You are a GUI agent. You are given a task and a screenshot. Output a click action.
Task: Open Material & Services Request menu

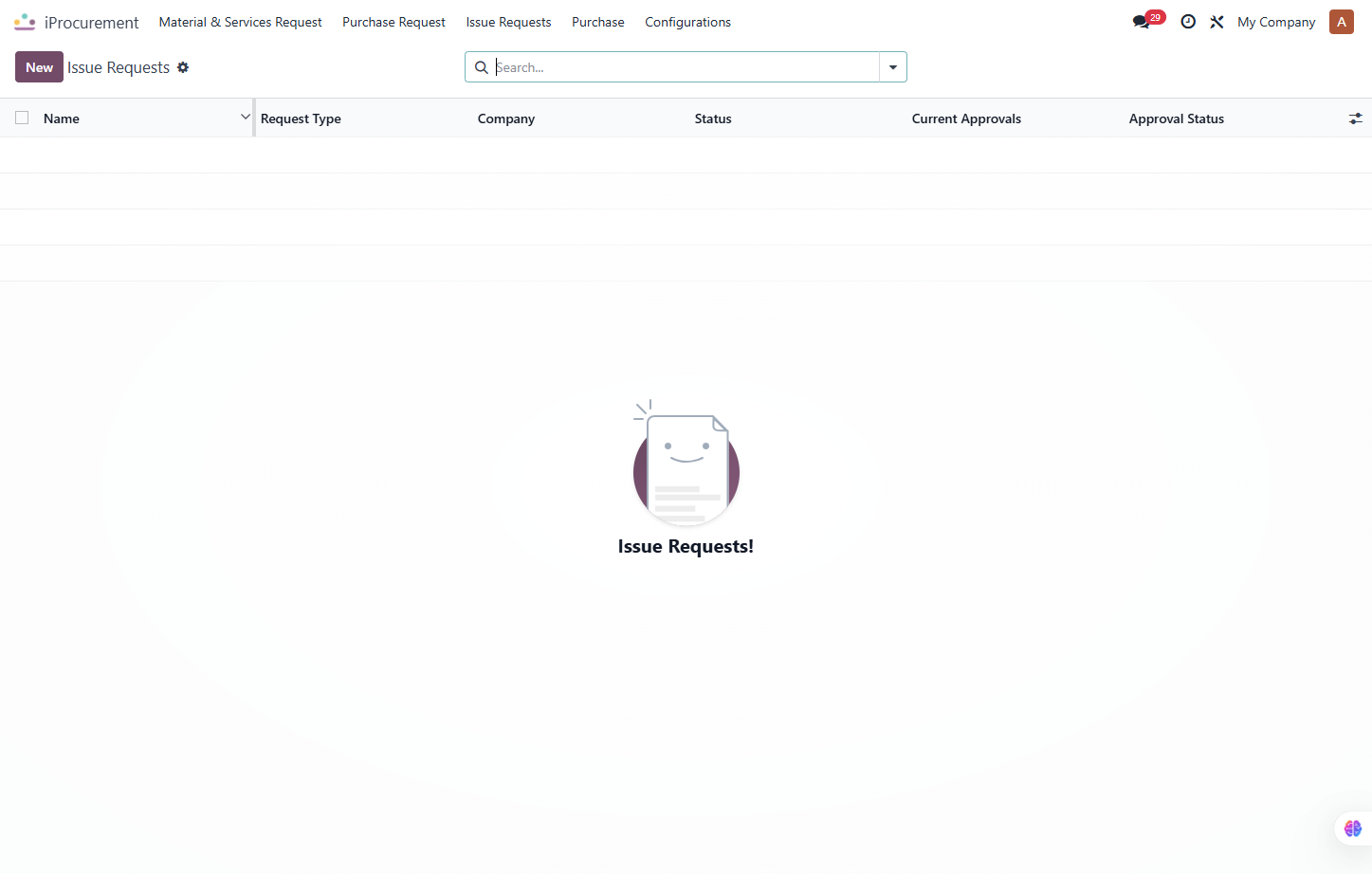(x=240, y=22)
